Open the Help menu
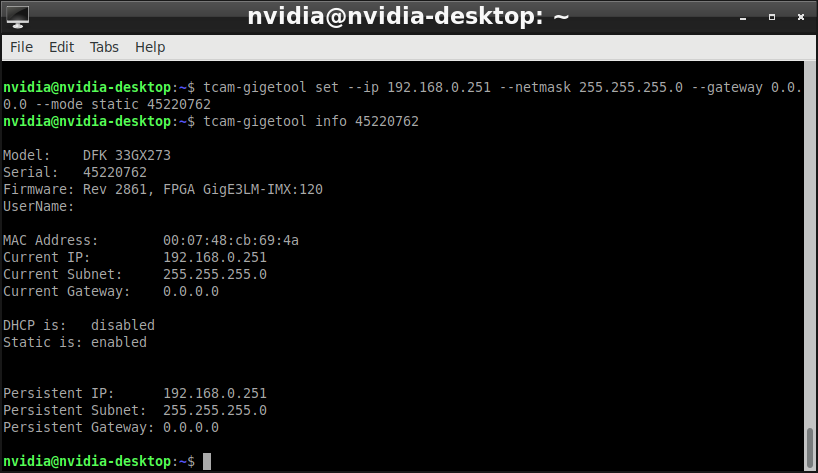Screen dimensions: 818x473 click(x=150, y=47)
